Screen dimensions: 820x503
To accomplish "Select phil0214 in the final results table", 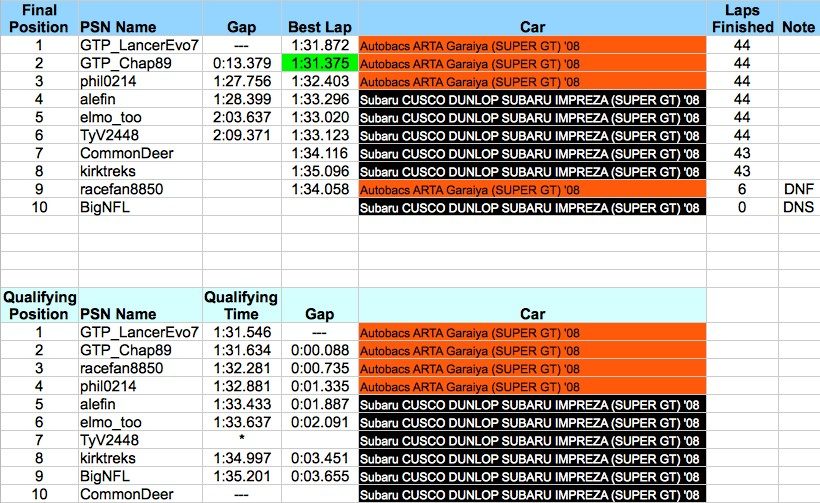I will (140, 81).
